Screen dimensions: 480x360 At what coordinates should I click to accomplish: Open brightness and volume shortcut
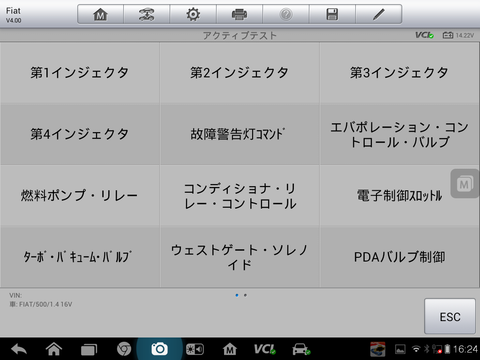tap(195, 349)
